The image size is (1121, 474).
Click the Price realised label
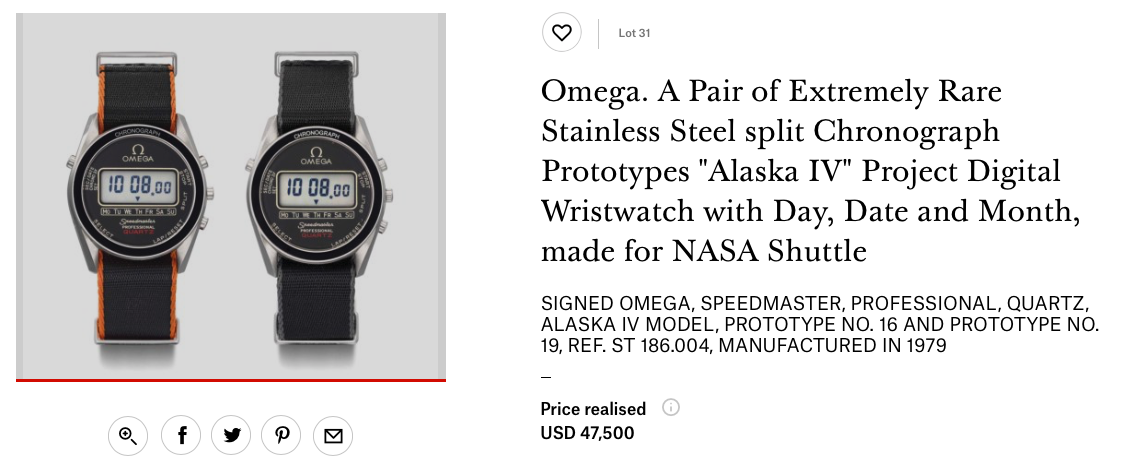tap(593, 409)
